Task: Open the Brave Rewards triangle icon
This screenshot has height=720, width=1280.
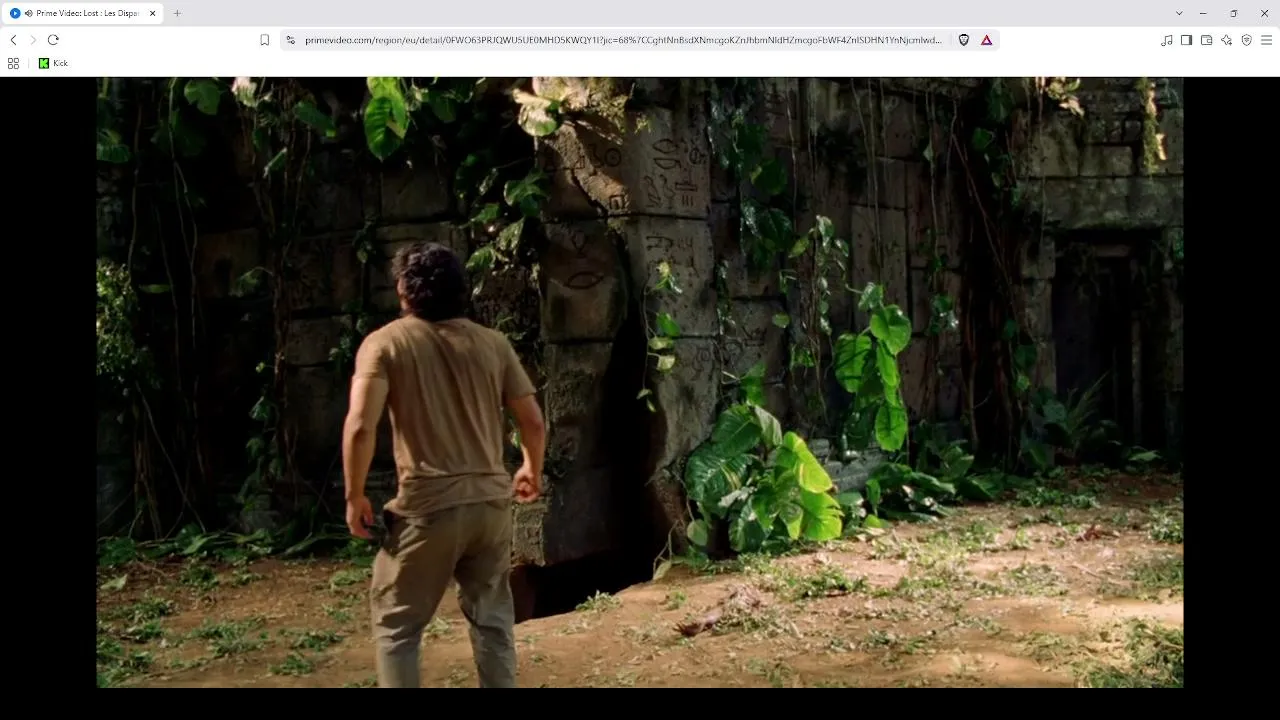Action: pos(986,40)
